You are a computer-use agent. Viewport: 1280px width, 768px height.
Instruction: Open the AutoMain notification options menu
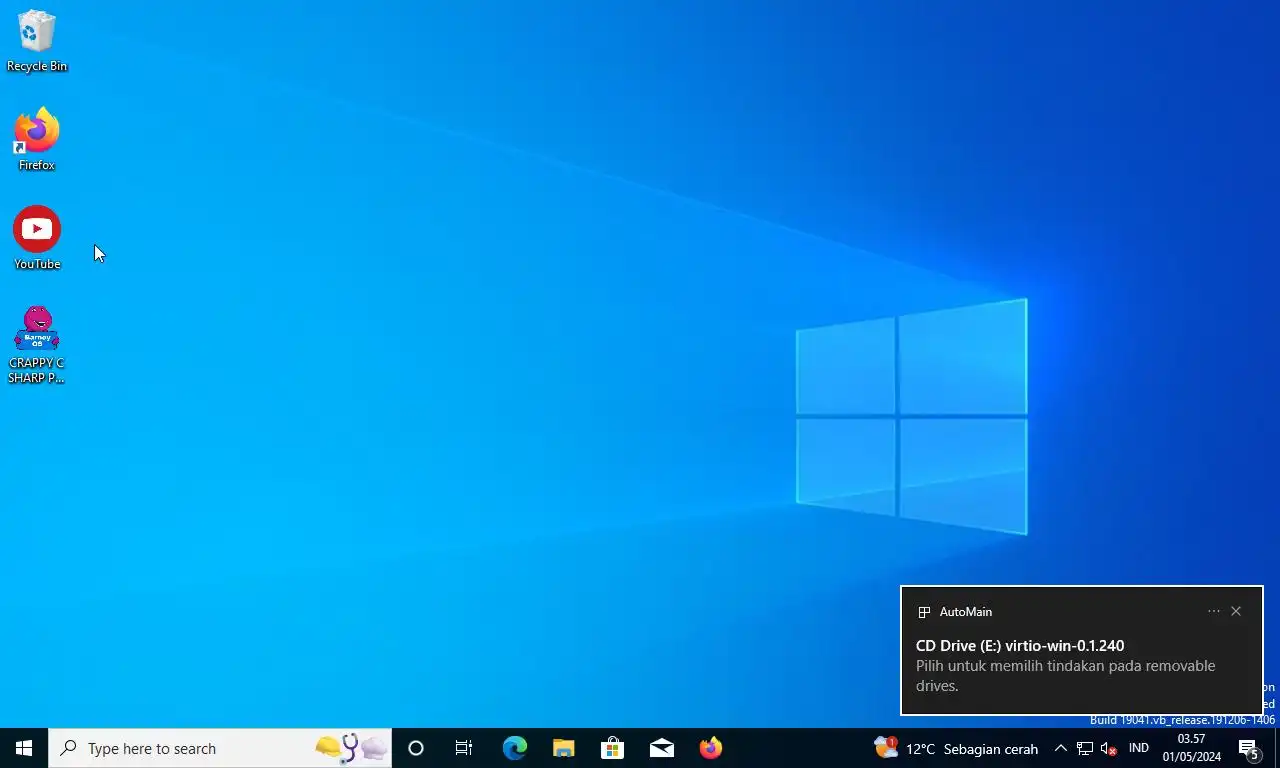(1214, 611)
